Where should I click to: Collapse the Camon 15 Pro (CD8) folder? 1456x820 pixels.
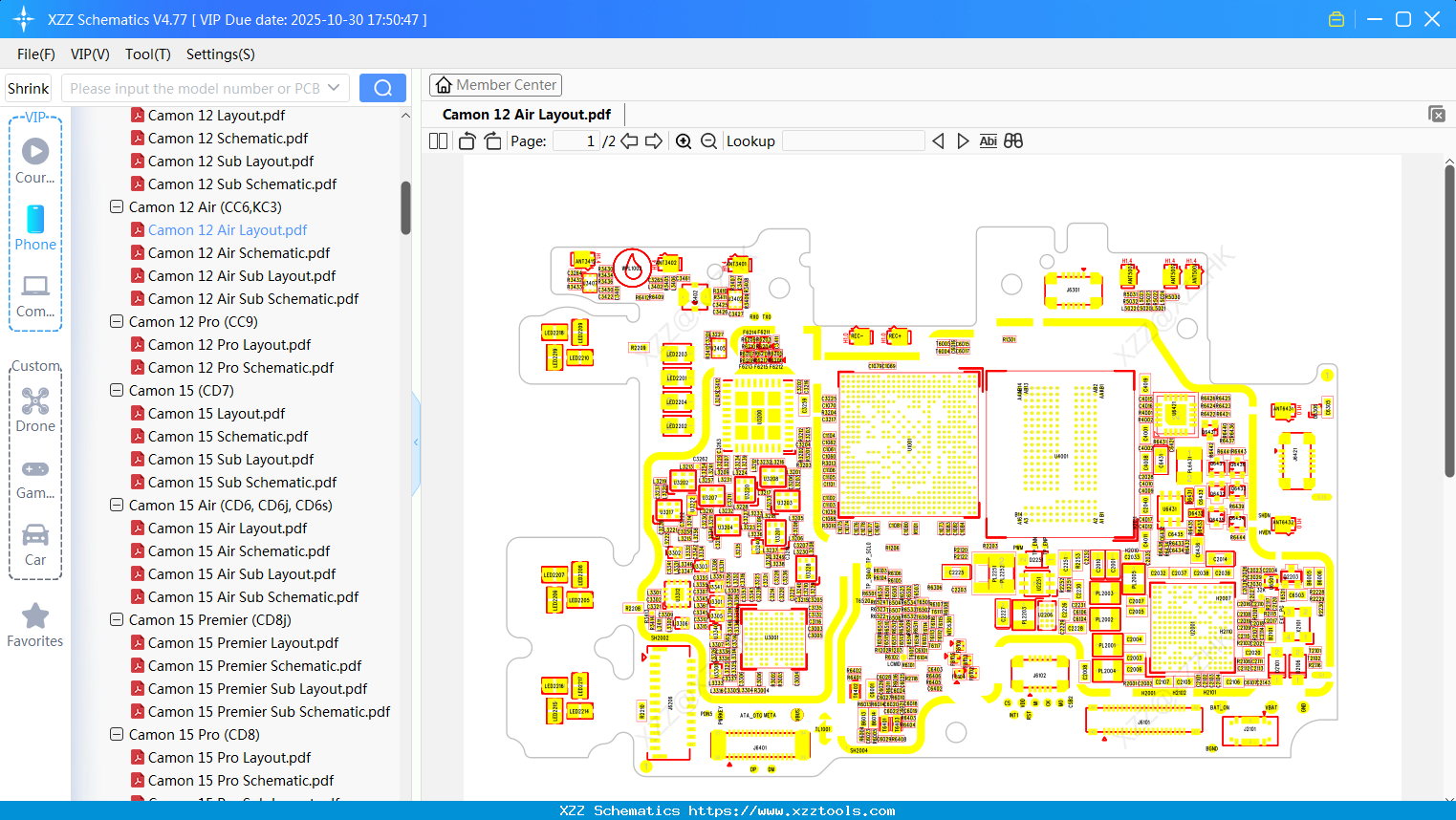[117, 734]
